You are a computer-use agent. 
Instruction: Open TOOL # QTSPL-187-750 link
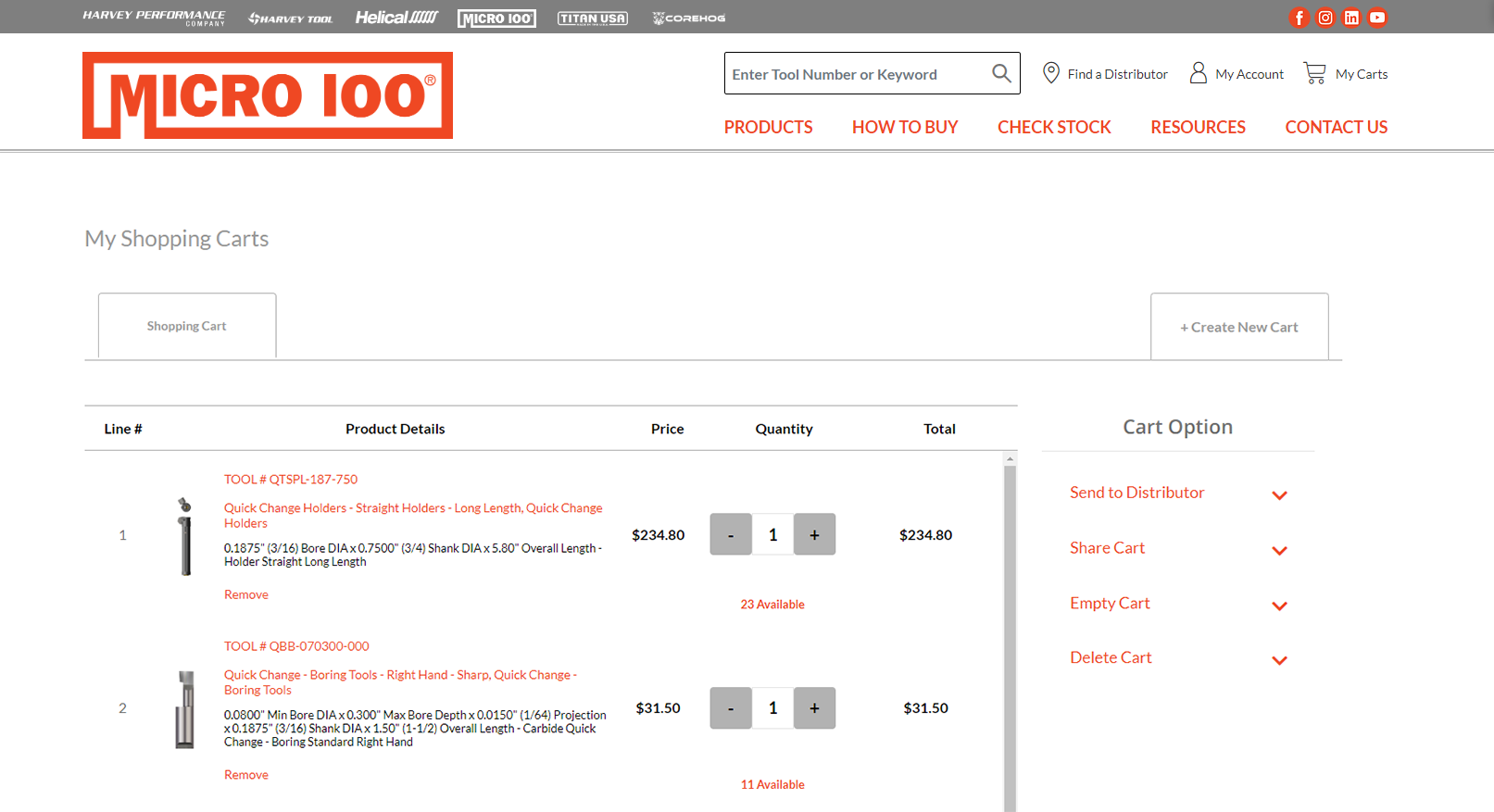coord(291,480)
